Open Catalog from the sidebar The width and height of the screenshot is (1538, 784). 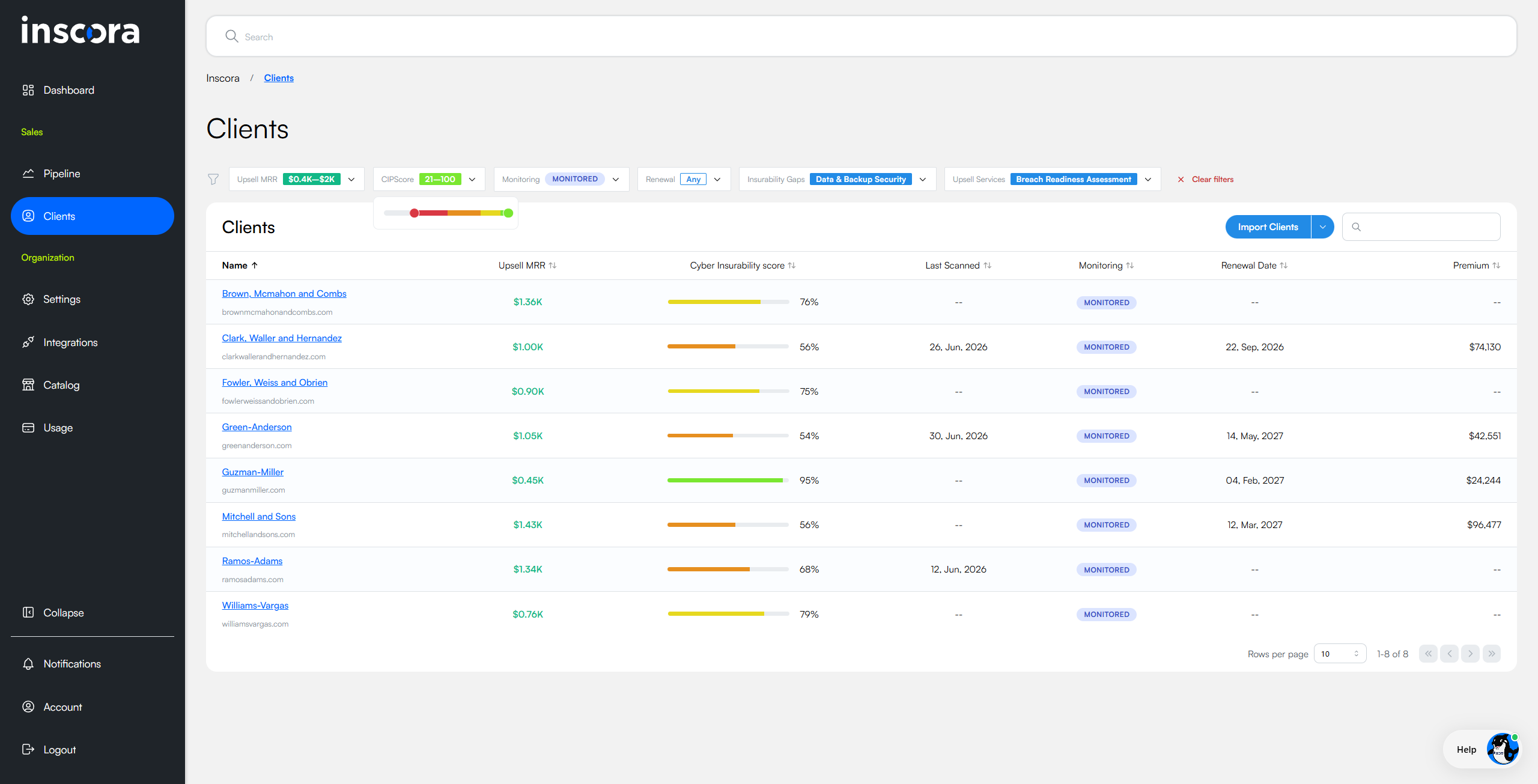tap(93, 385)
